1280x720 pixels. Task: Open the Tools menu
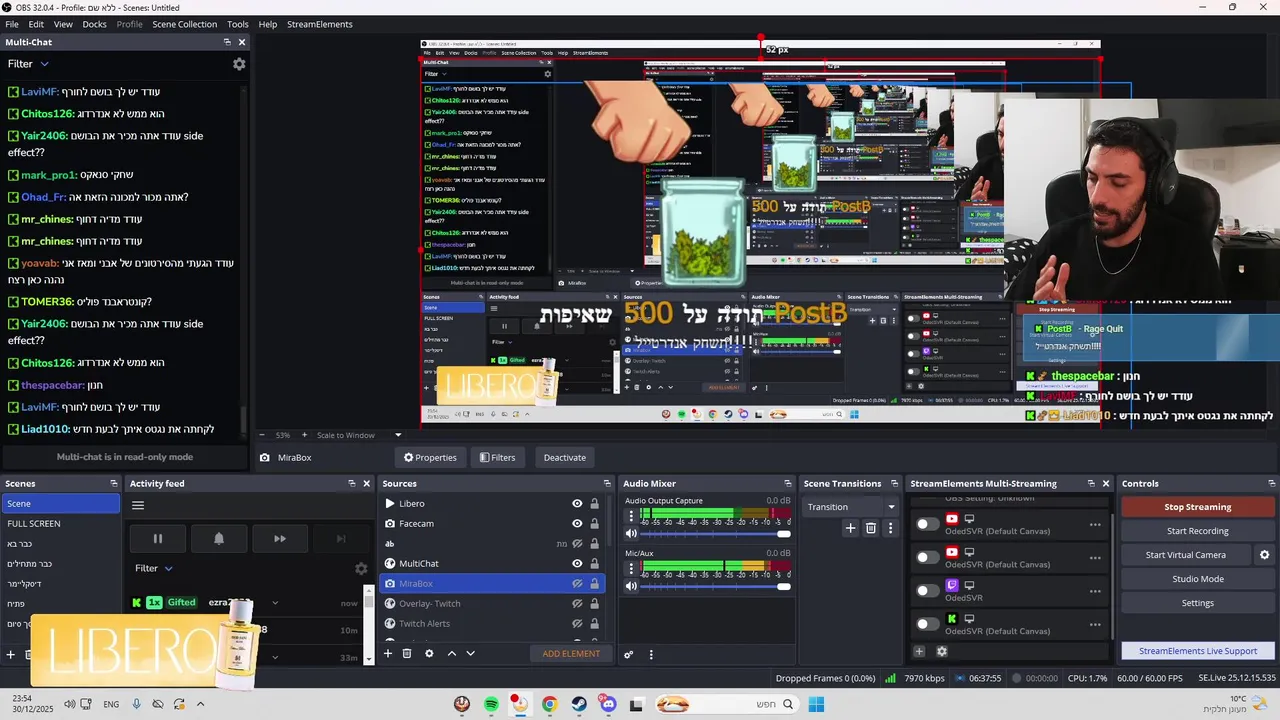[x=238, y=24]
